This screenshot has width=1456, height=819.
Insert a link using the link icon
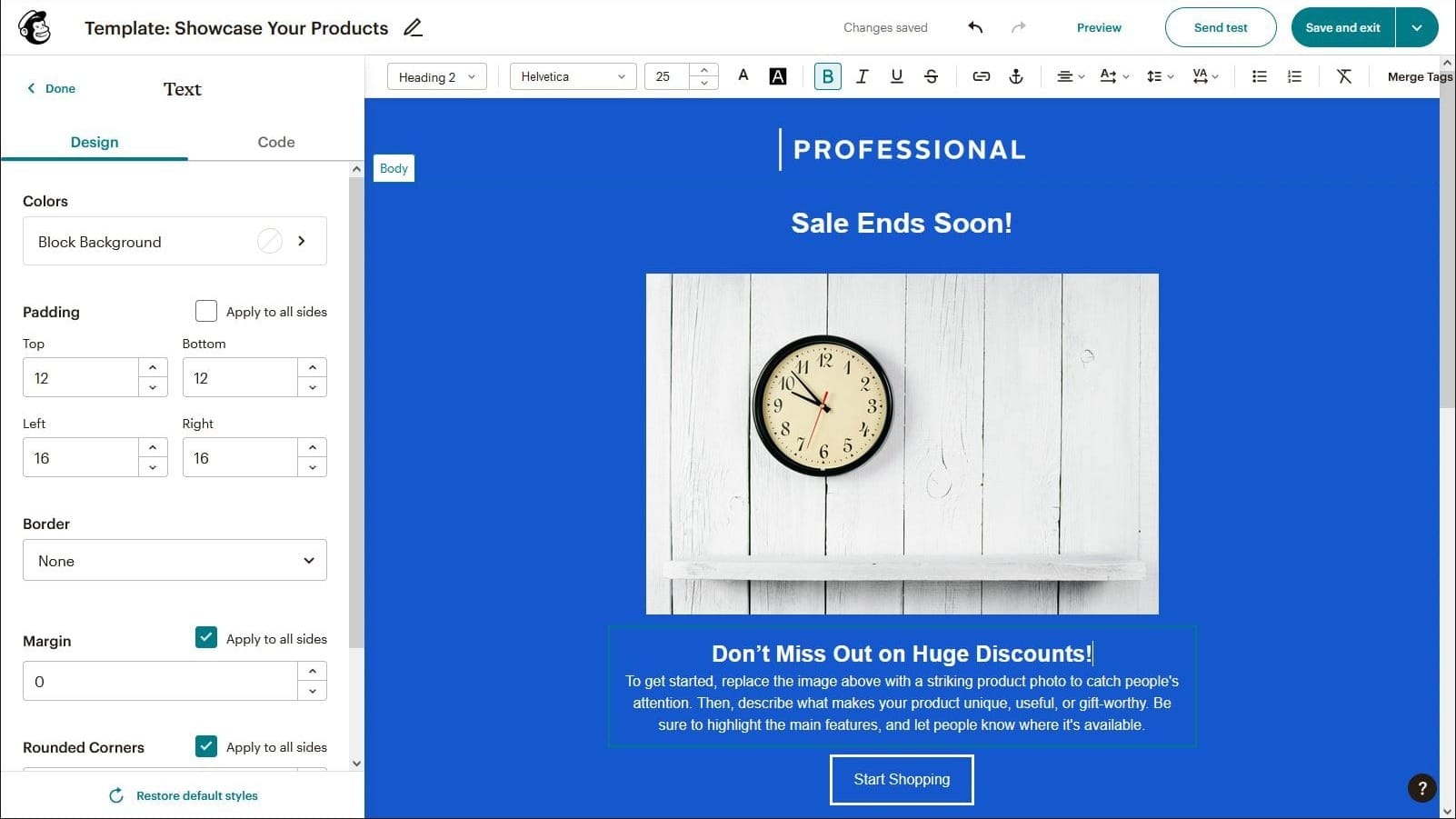981,76
